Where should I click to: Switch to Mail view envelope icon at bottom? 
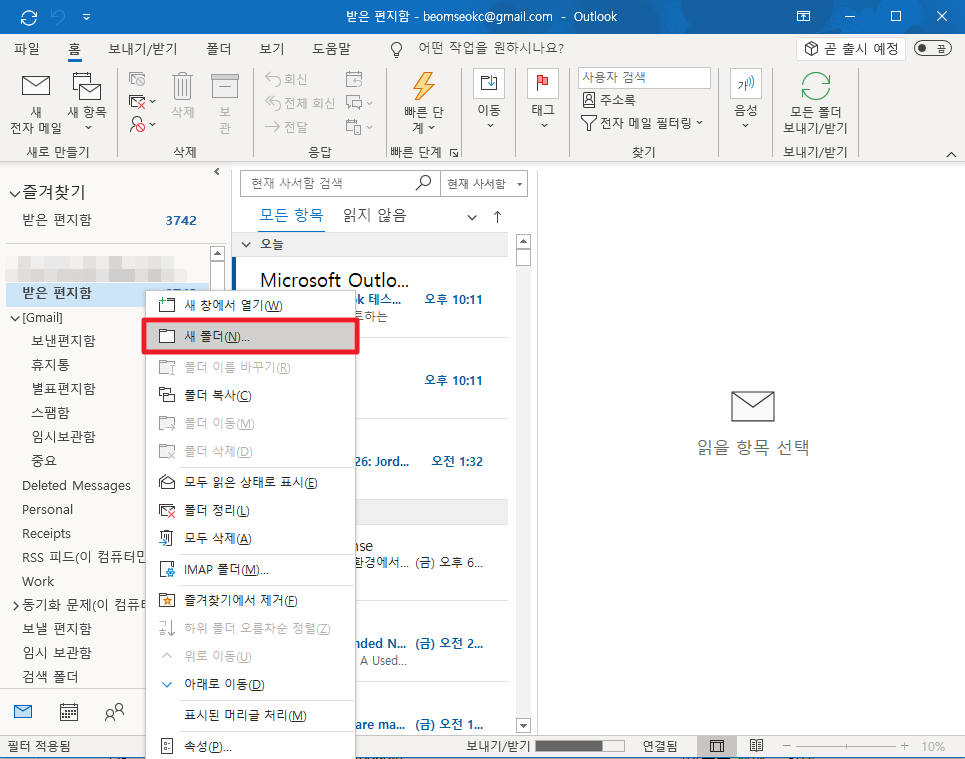pos(23,712)
